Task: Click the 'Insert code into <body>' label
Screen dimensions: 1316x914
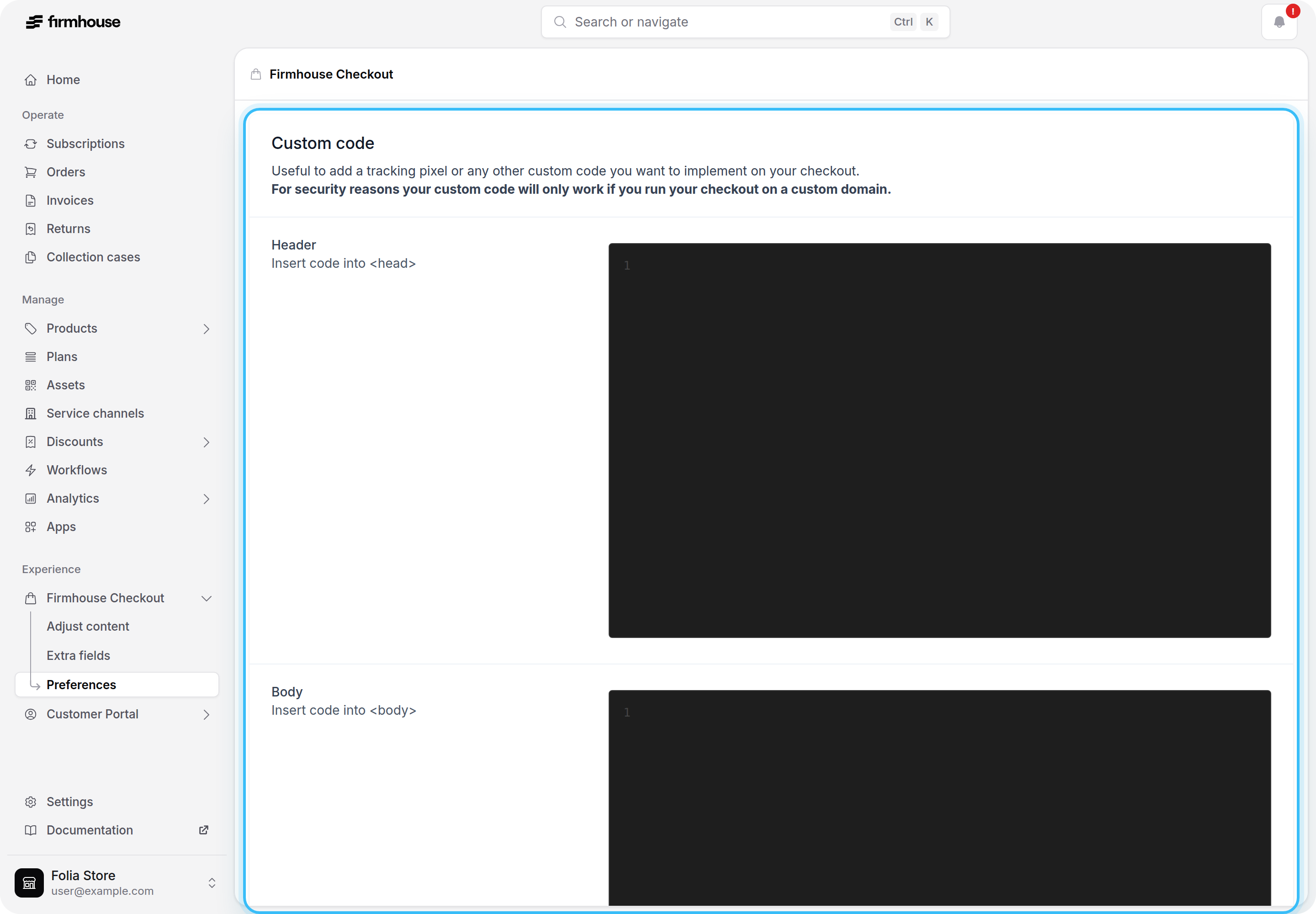Action: tap(344, 710)
